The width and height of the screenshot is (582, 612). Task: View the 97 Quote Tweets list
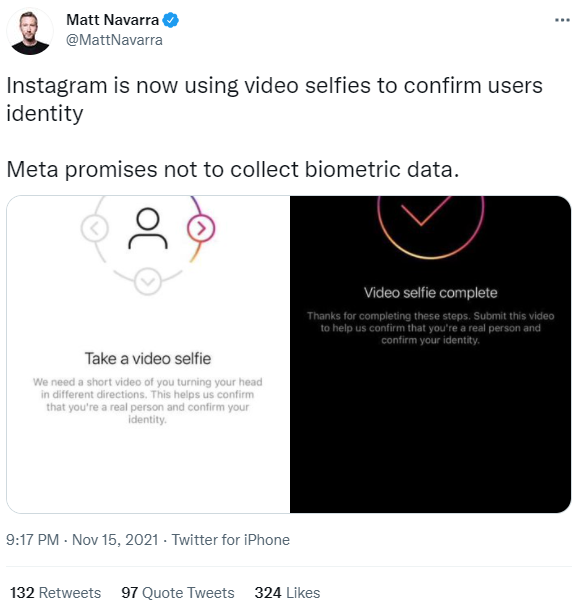178,592
